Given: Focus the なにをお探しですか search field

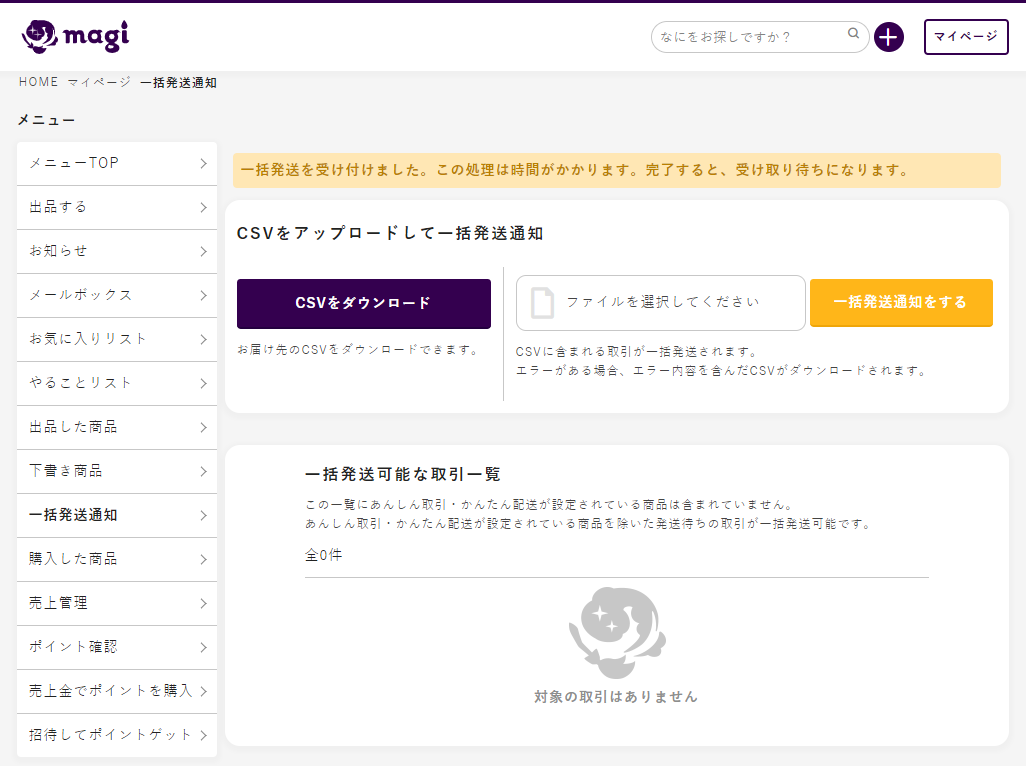Looking at the screenshot, I should point(750,37).
